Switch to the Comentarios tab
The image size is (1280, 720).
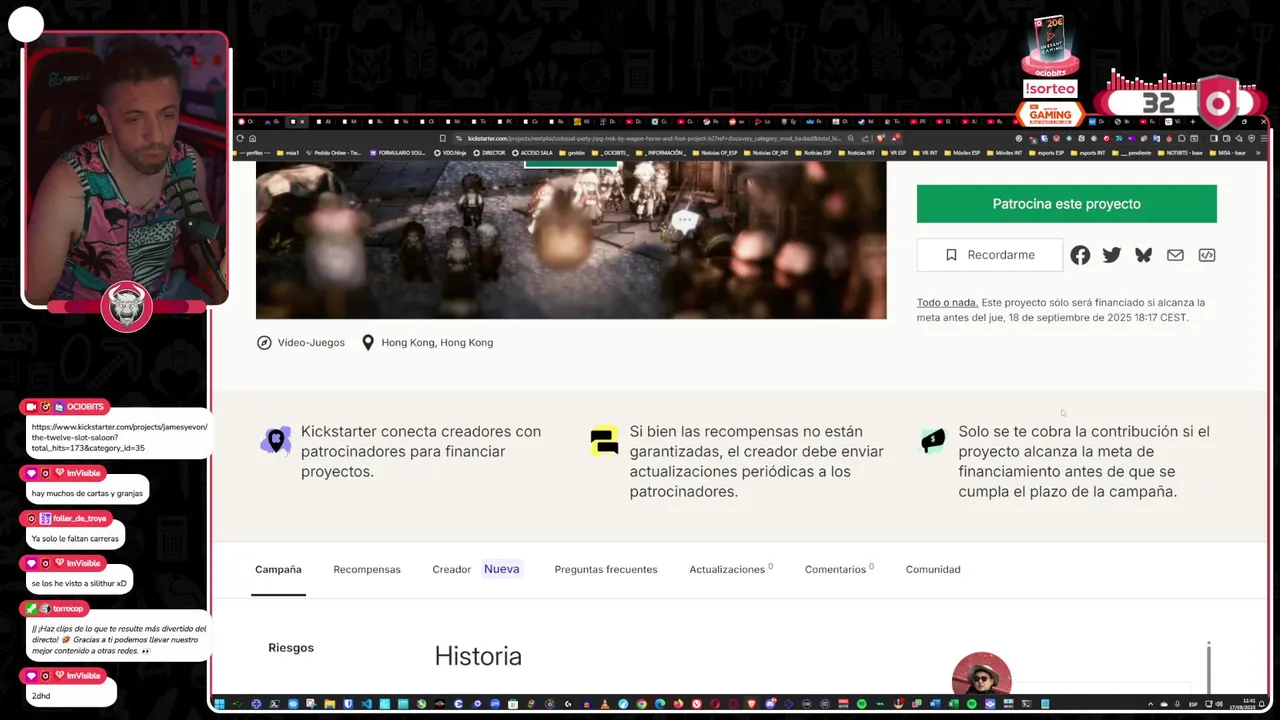[839, 569]
